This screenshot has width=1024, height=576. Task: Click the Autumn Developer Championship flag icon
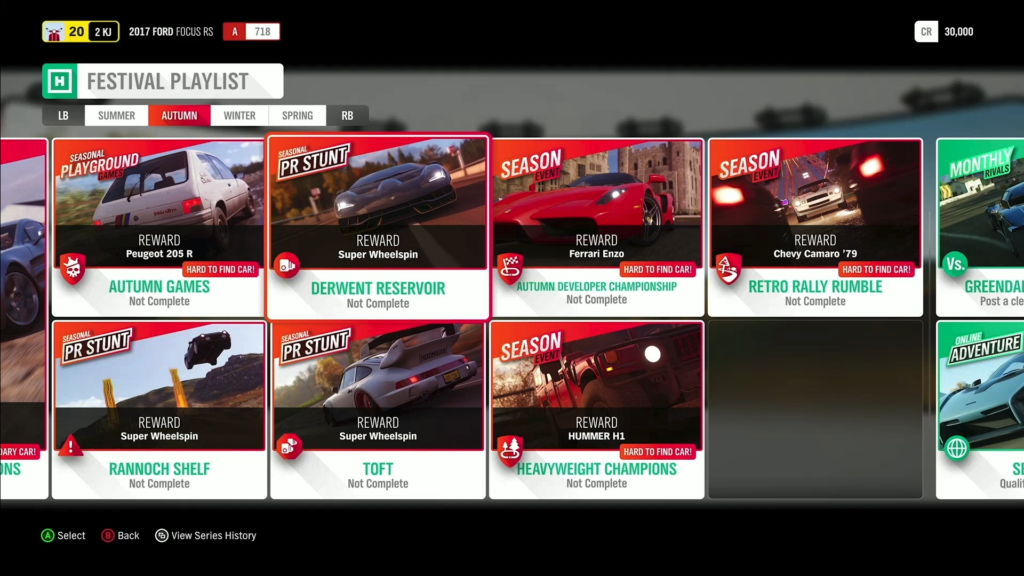510,268
